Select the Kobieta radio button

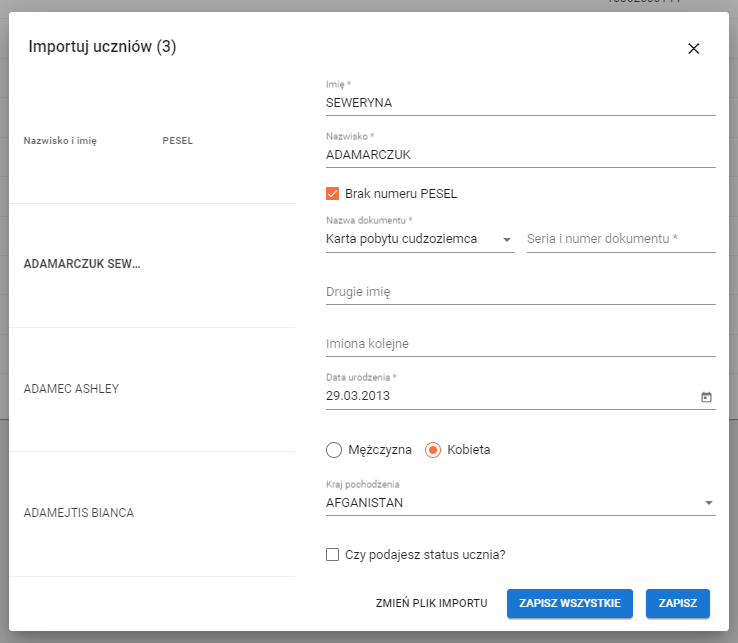click(433, 450)
